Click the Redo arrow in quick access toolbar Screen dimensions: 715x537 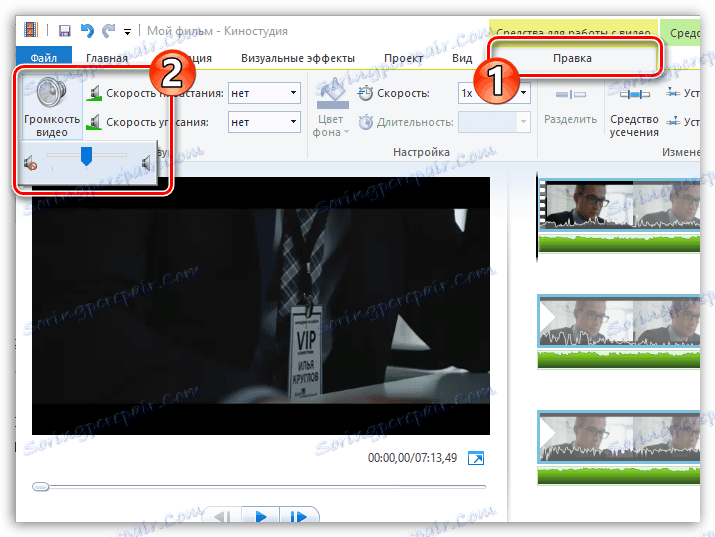click(109, 31)
